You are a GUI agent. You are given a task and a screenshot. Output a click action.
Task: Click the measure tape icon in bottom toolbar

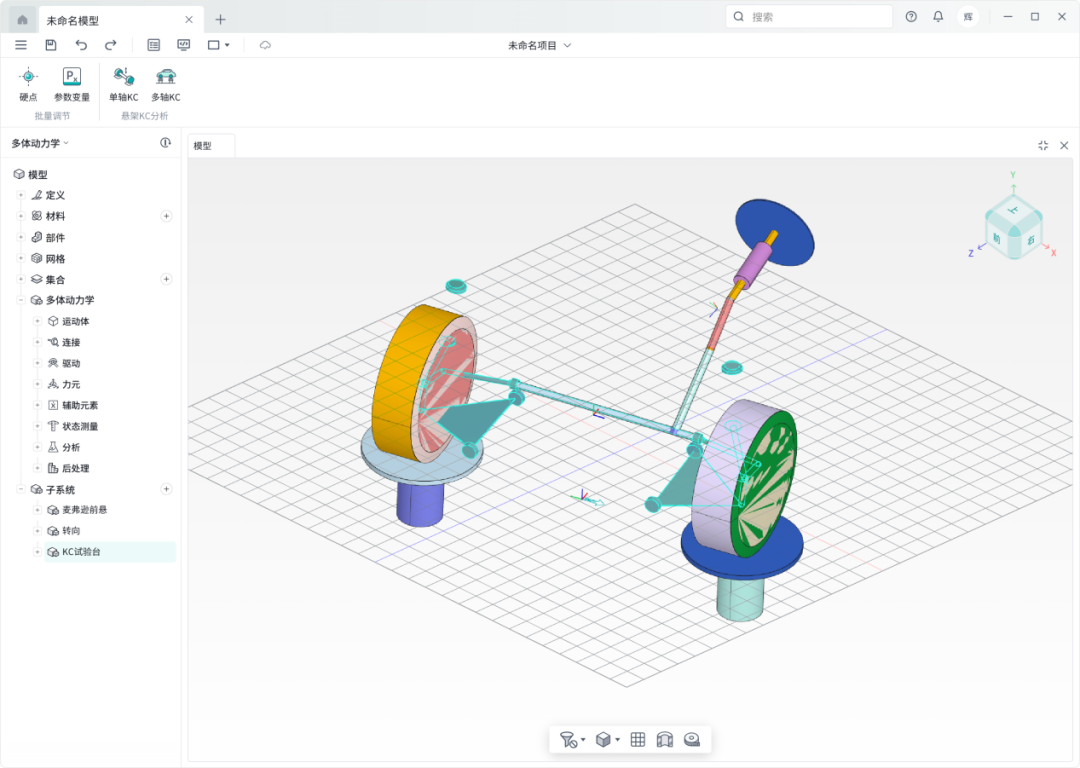pyautogui.click(x=691, y=740)
